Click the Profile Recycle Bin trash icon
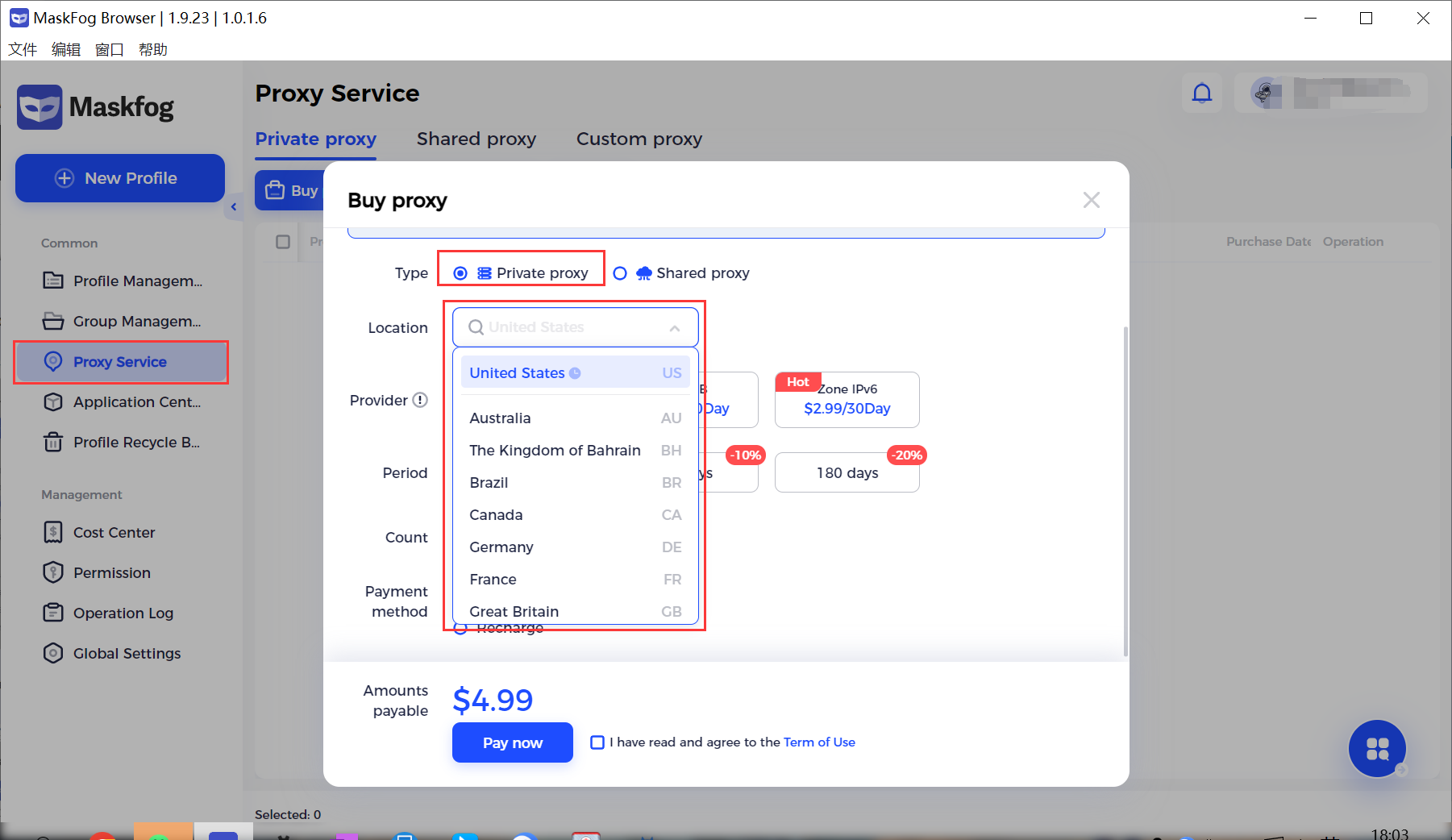Screen dimensions: 1452x840 [x=53, y=442]
